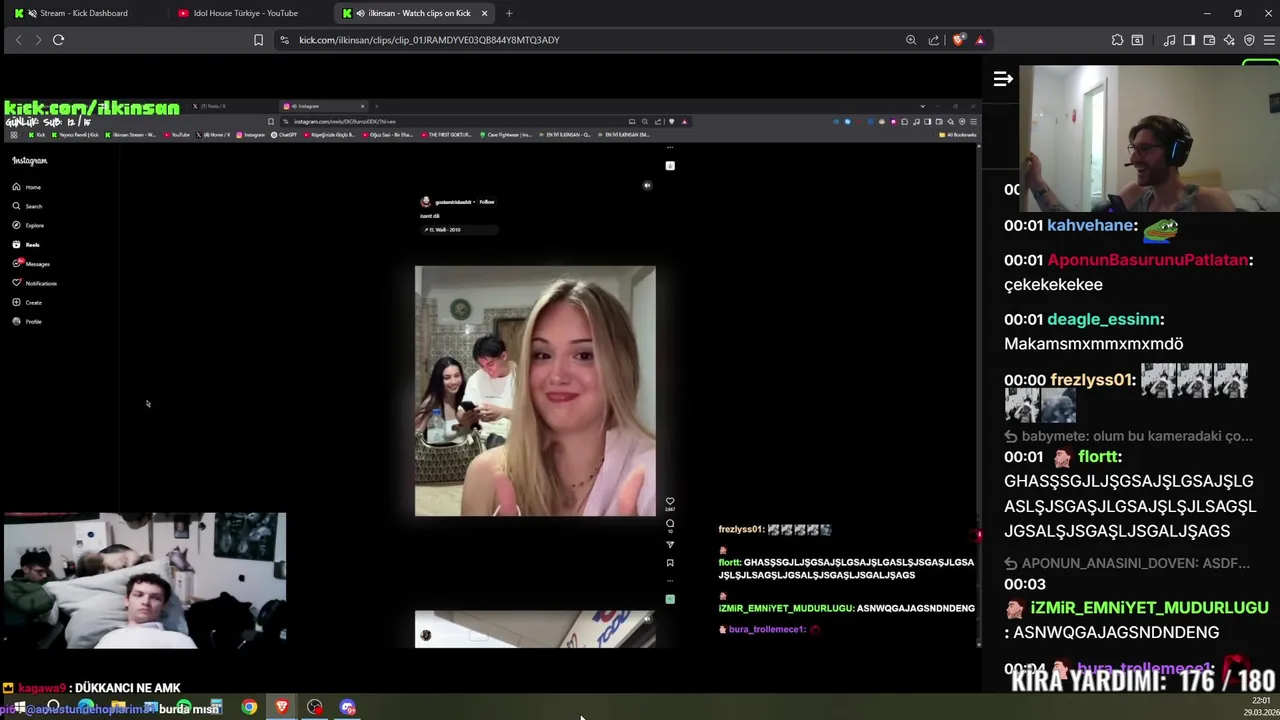Reload the Kick clip page

tap(58, 40)
